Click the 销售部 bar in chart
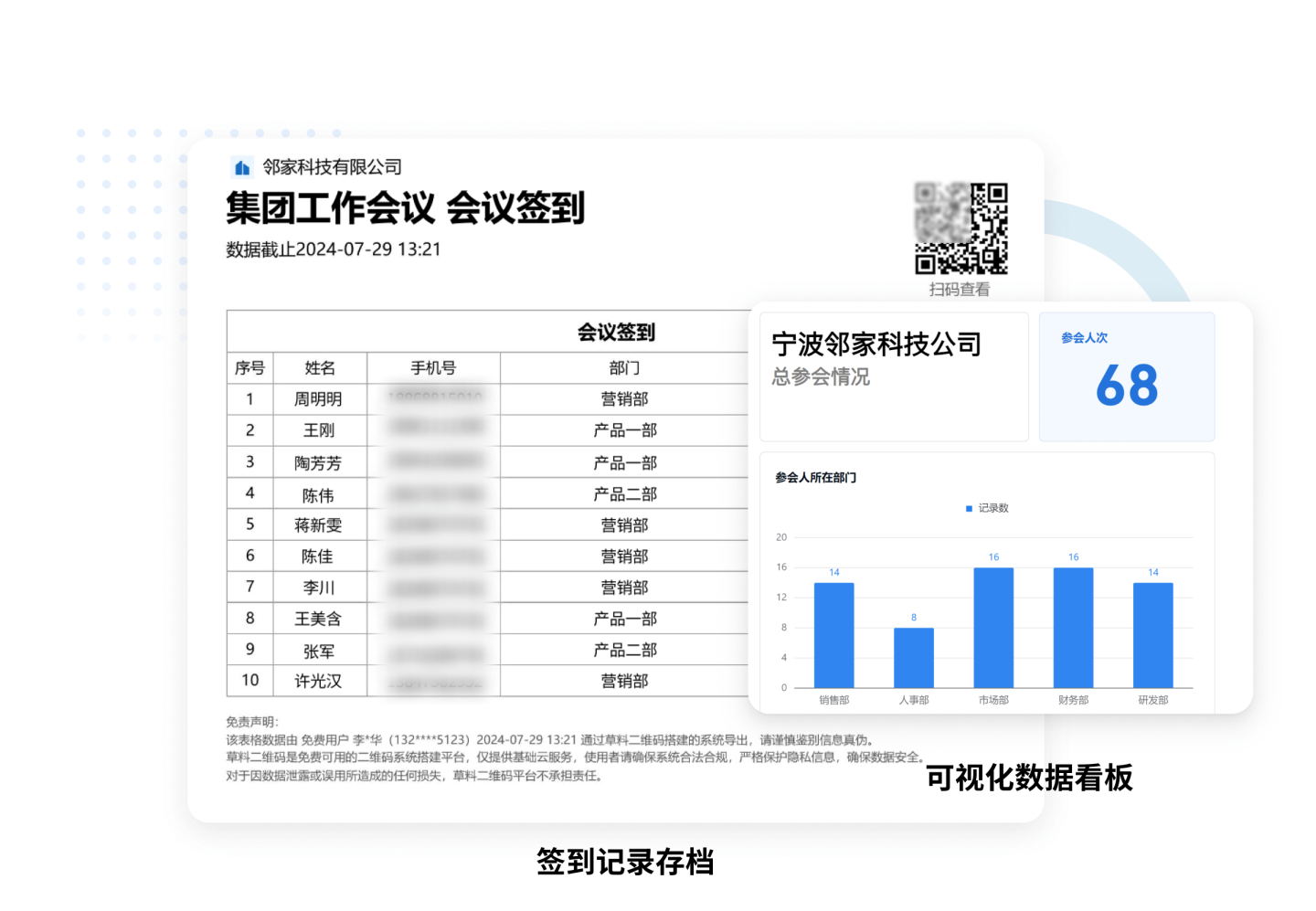This screenshot has height=911, width=1316. 833,635
